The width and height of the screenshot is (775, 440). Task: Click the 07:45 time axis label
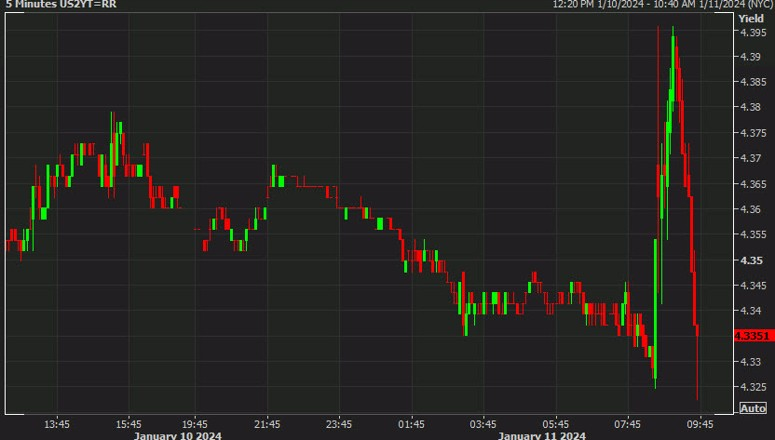[x=627, y=424]
